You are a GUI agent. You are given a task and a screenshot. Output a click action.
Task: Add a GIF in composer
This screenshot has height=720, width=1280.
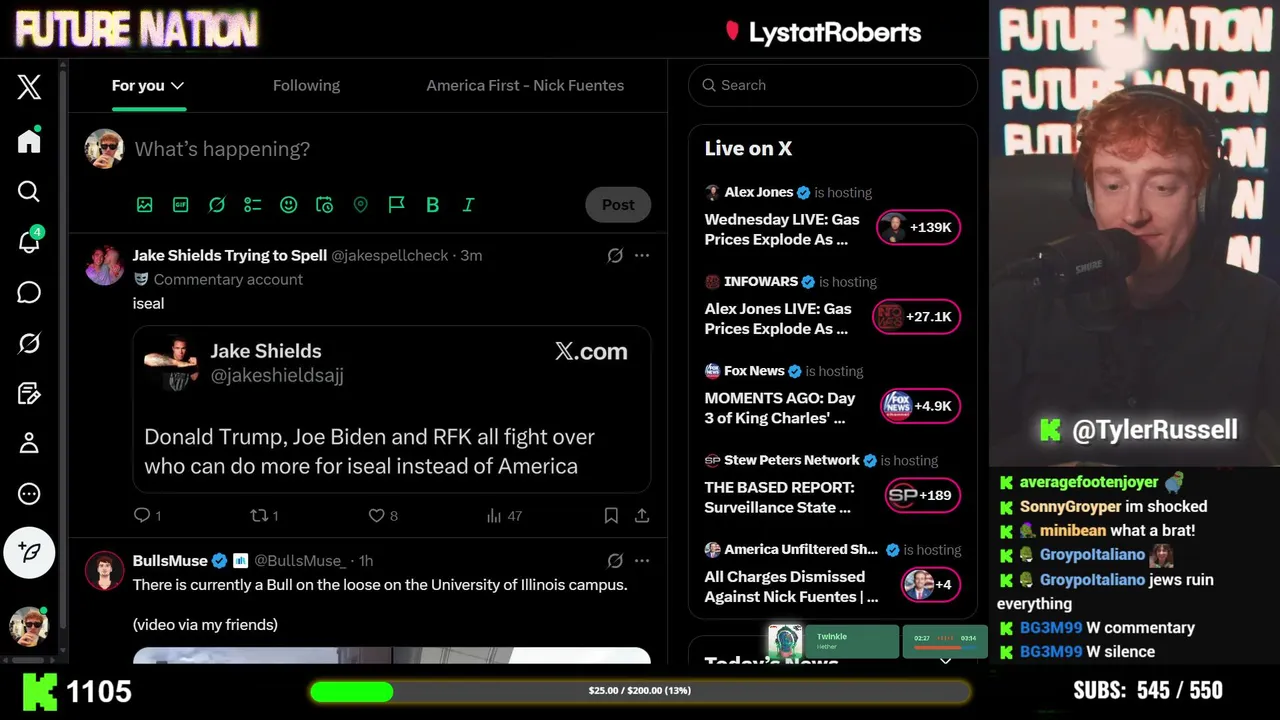tap(181, 205)
